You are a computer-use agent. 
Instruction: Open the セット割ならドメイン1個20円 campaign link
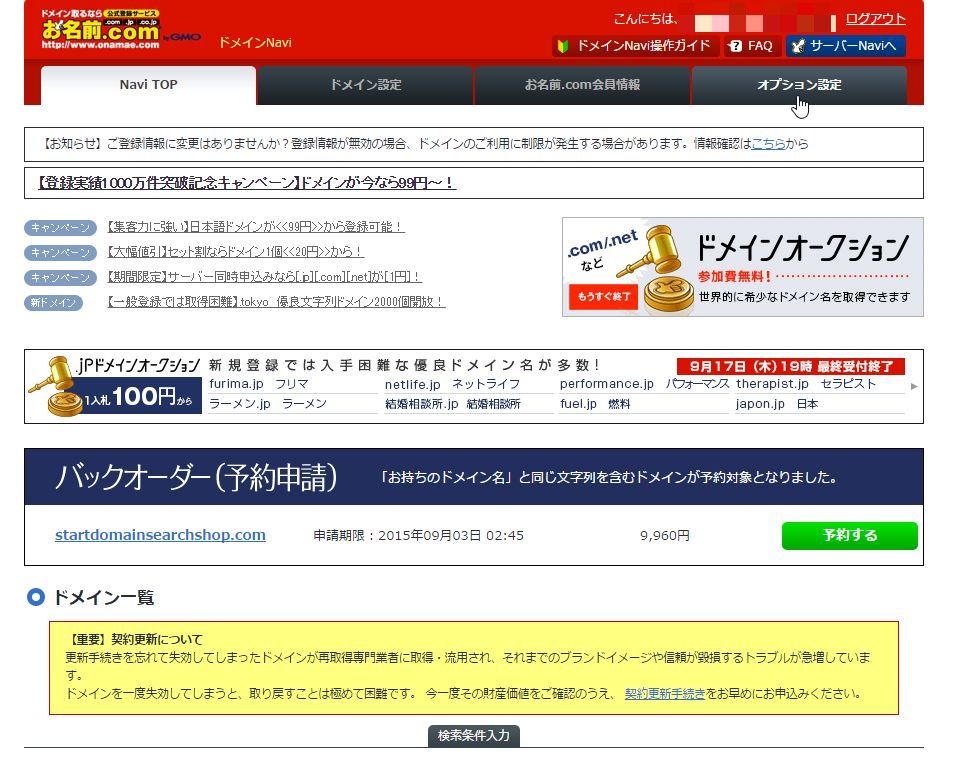tap(235, 252)
